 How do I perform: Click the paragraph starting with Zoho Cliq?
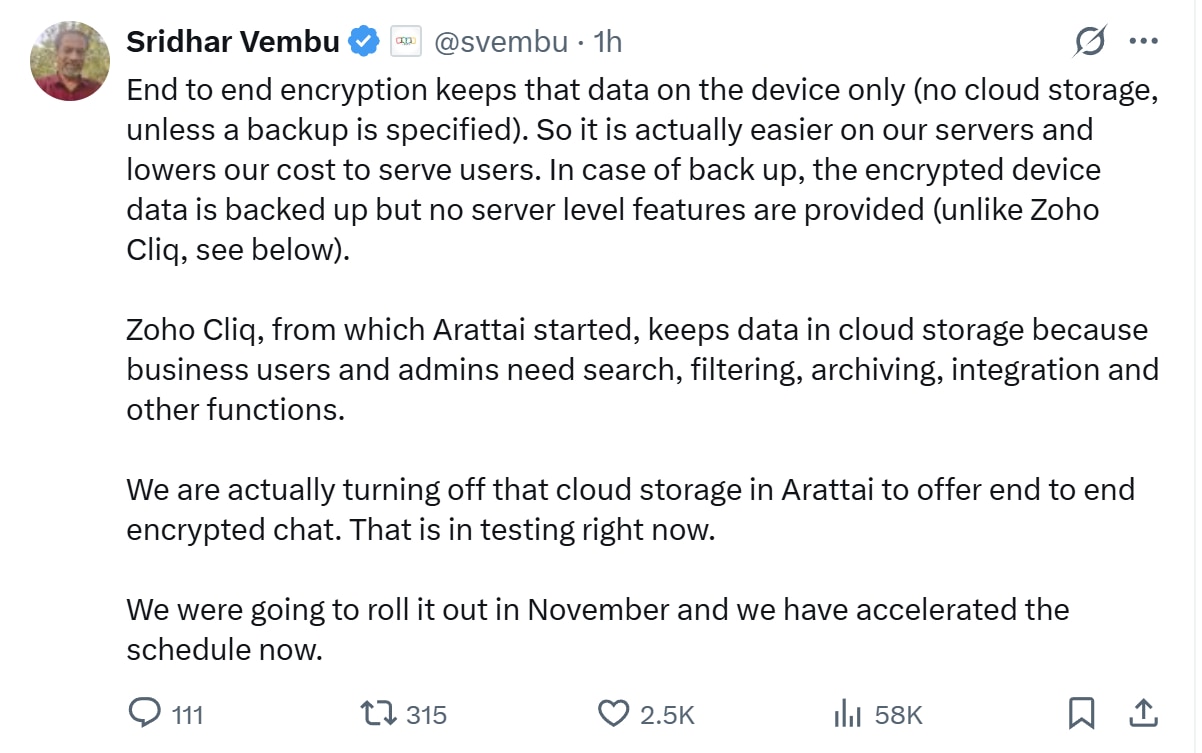(640, 370)
